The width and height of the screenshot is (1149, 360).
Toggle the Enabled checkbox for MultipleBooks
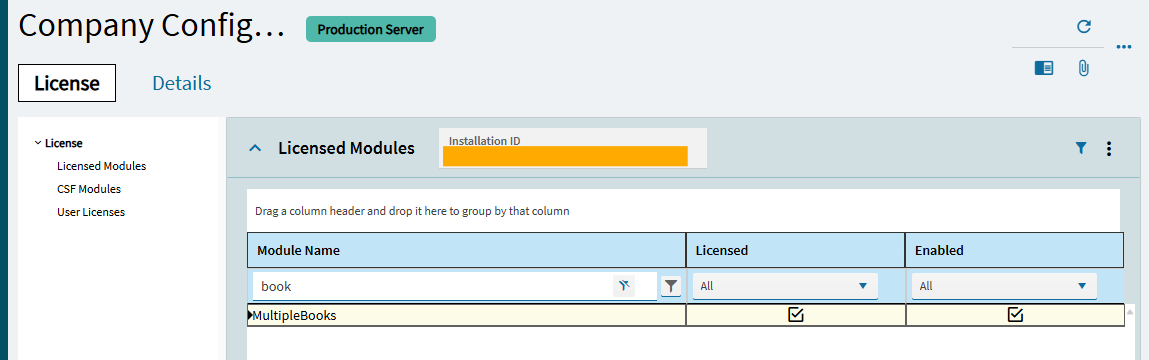1015,315
